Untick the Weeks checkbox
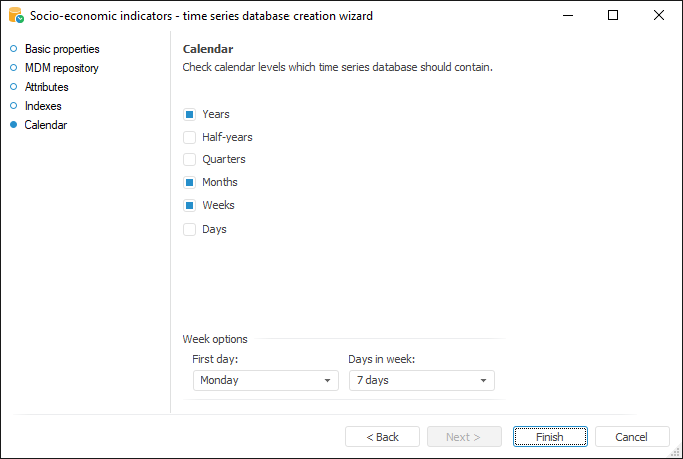This screenshot has width=683, height=459. (x=189, y=205)
